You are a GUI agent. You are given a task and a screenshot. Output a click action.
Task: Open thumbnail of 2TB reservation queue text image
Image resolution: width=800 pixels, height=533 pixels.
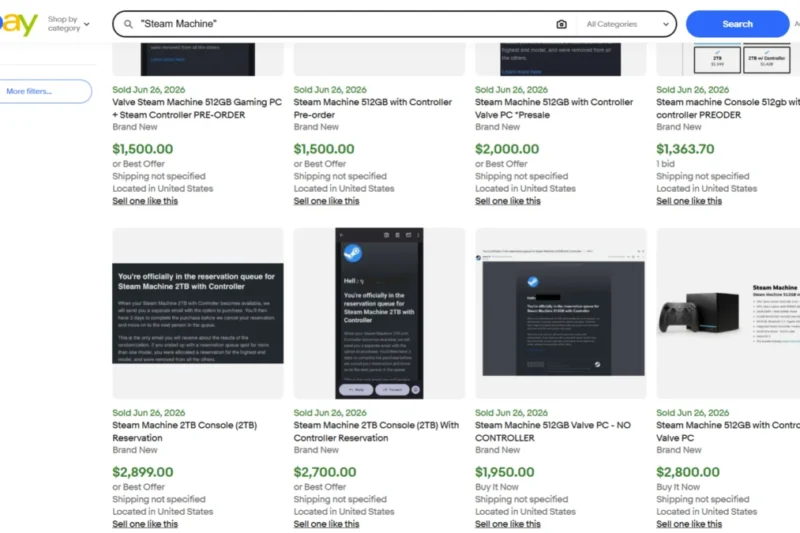point(198,313)
